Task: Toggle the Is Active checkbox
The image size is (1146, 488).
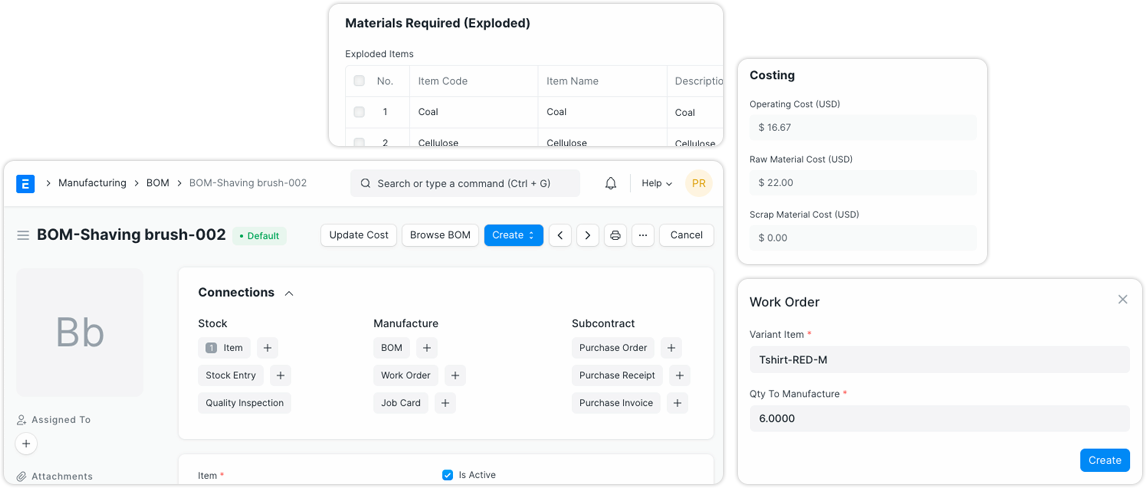Action: pos(448,475)
